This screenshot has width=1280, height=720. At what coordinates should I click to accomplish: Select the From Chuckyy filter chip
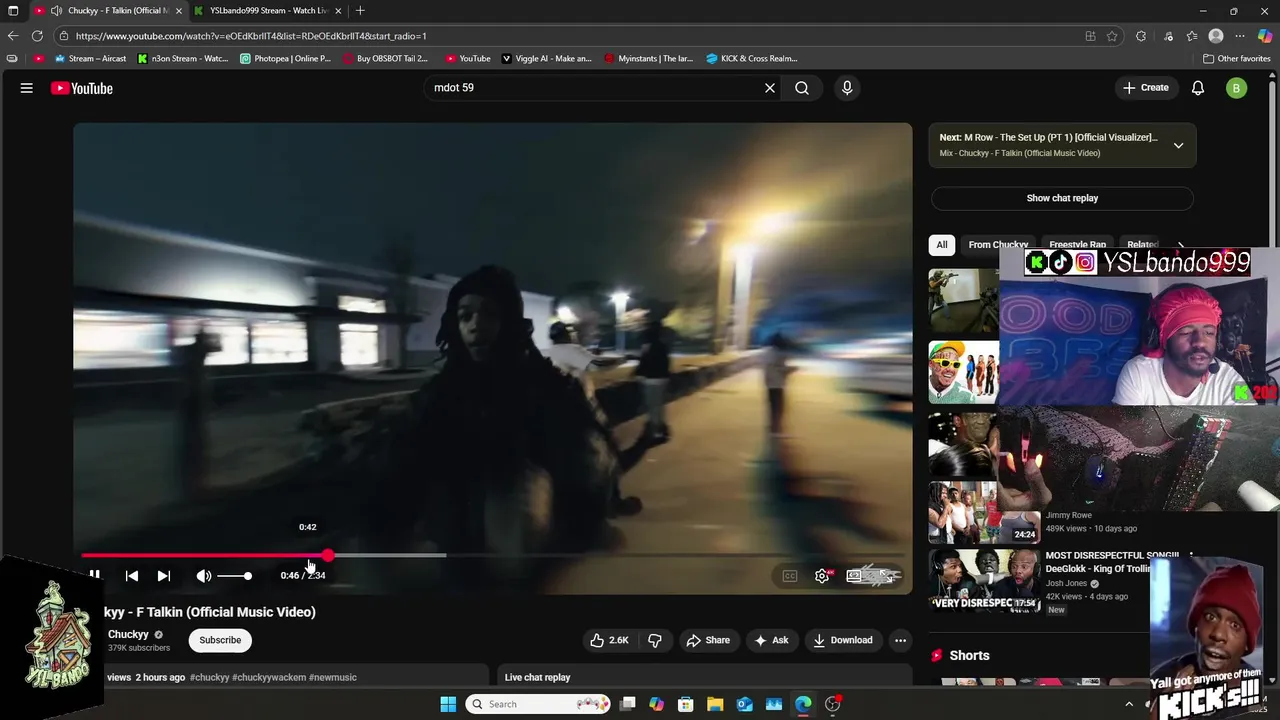[998, 245]
